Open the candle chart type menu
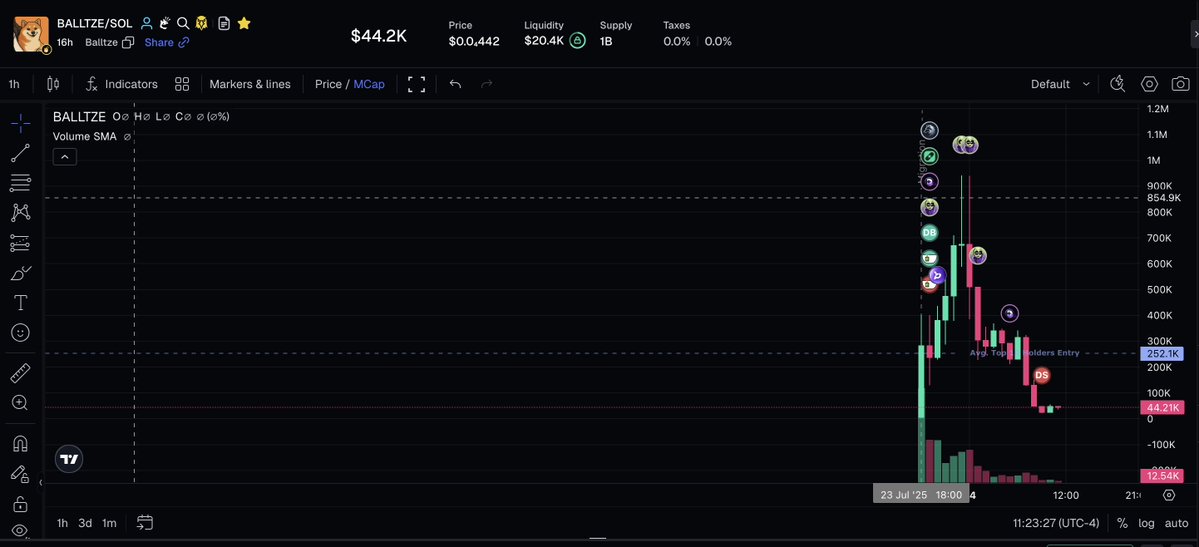 53,84
